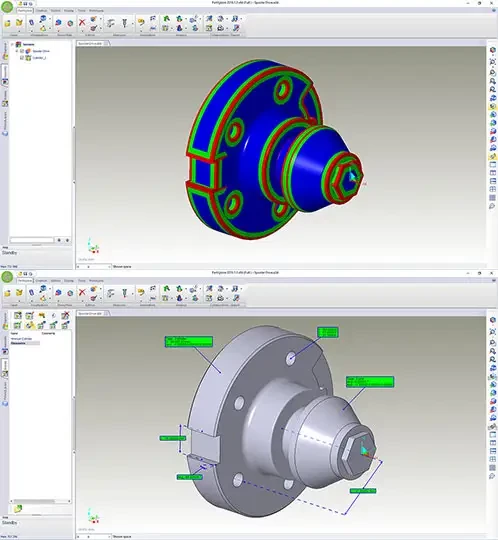Click bottom magnifier icon in upper right toolbar

tap(492, 206)
